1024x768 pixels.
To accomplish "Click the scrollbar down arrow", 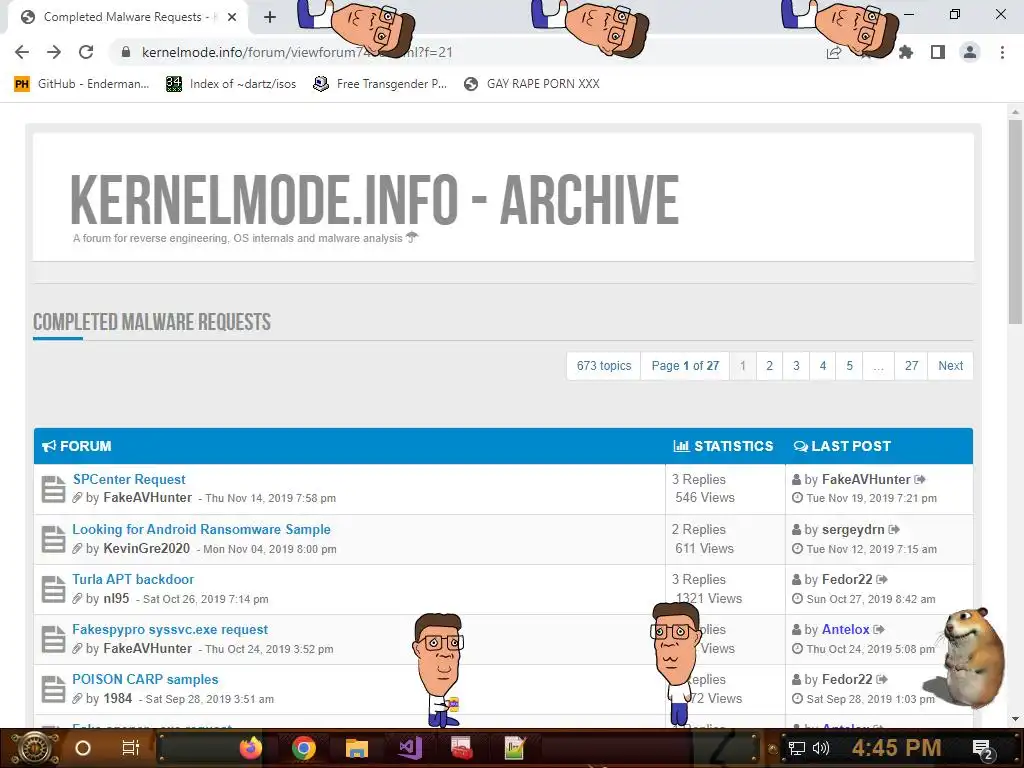I will (x=1016, y=719).
